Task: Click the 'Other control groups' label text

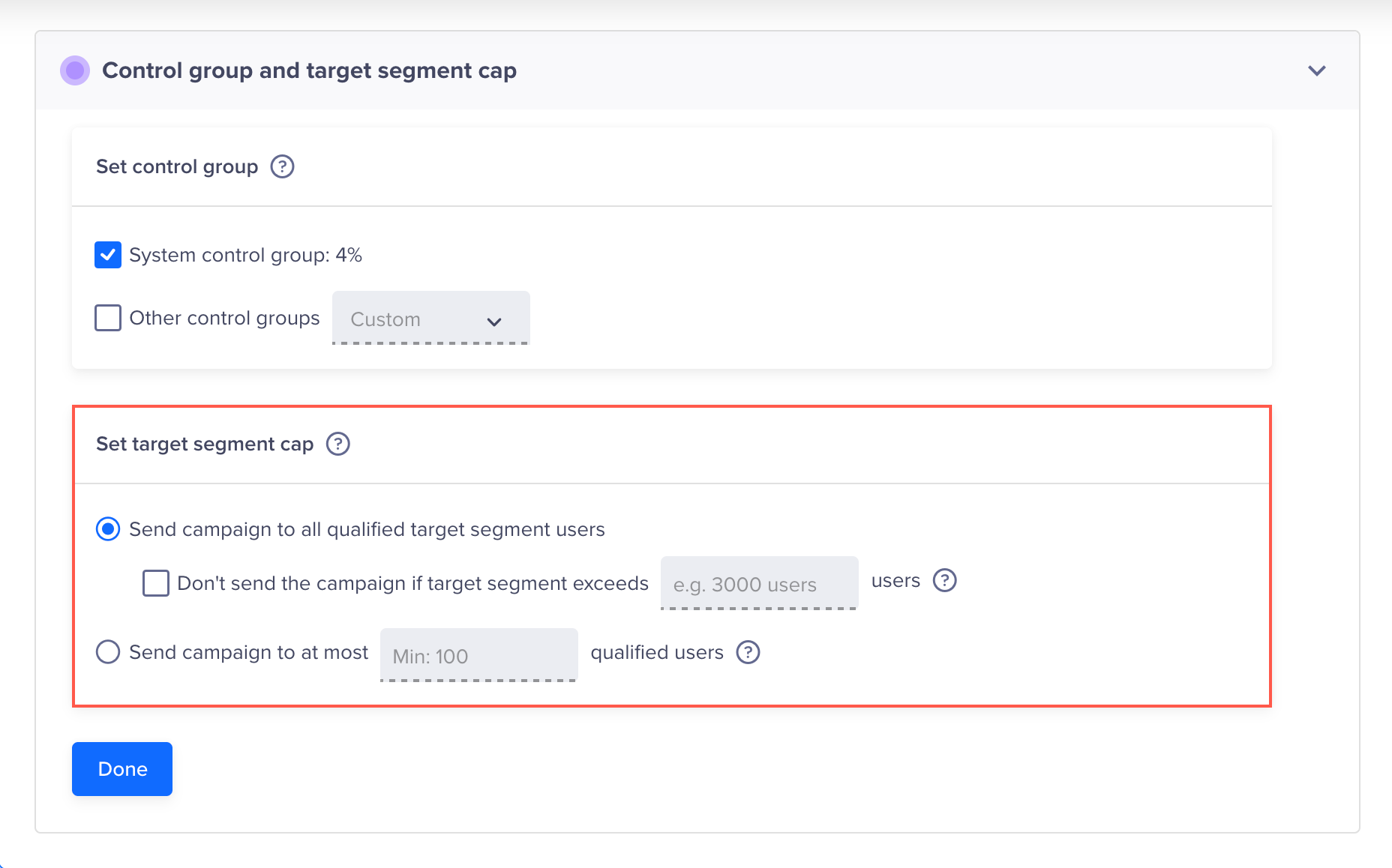Action: click(x=225, y=318)
